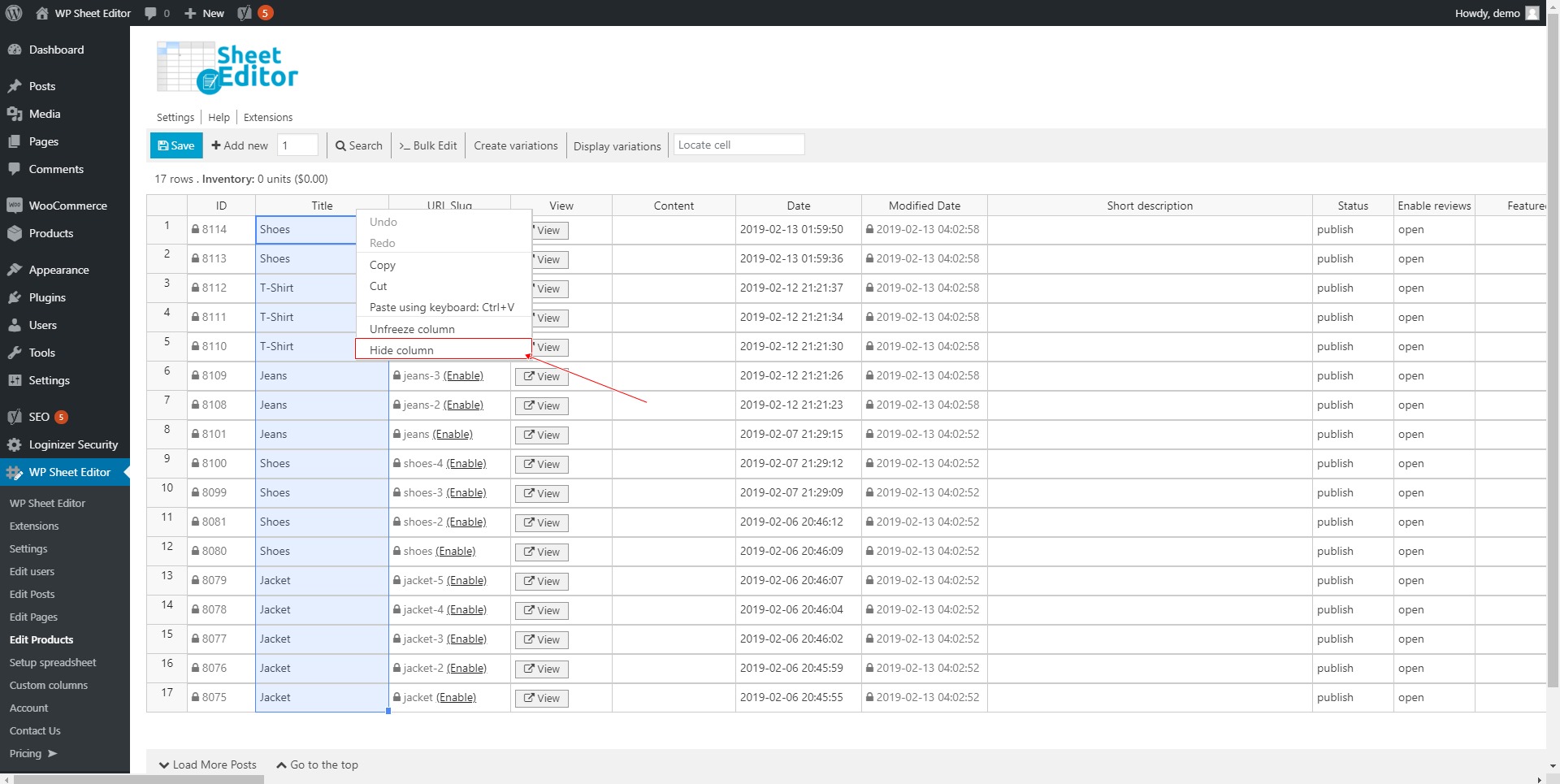Open Display variations option

tap(617, 146)
